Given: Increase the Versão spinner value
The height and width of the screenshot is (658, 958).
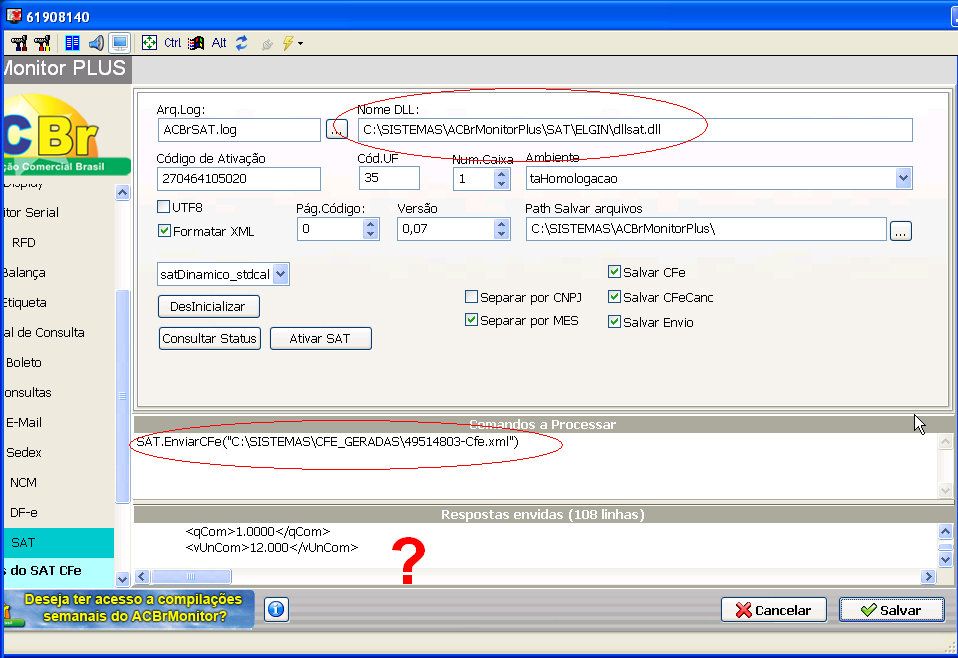Looking at the screenshot, I should 502,224.
